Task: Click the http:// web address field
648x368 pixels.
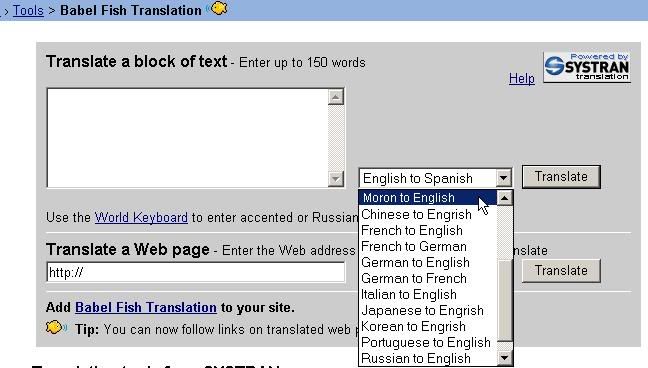Action: [x=196, y=272]
